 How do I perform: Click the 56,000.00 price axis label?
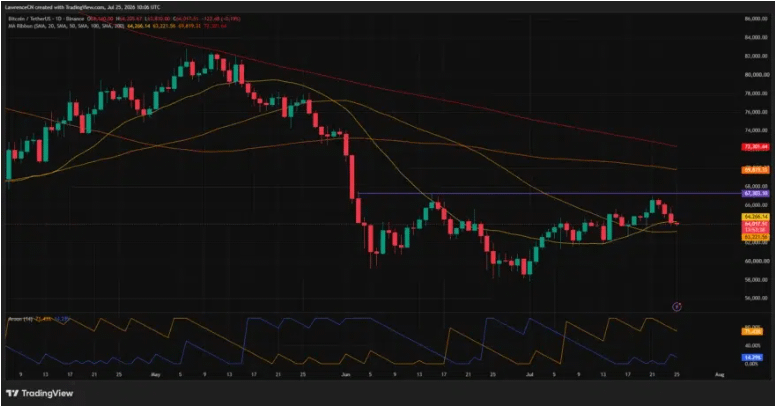(757, 298)
